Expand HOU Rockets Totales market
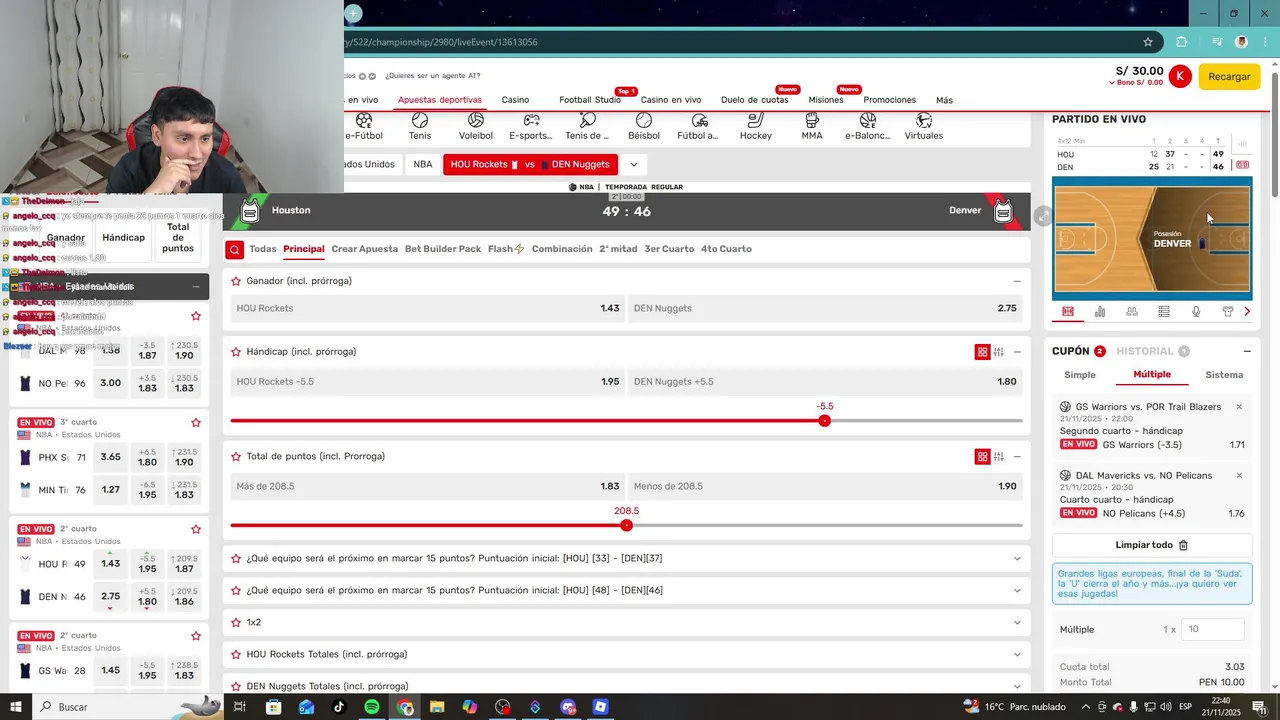 (x=1017, y=654)
